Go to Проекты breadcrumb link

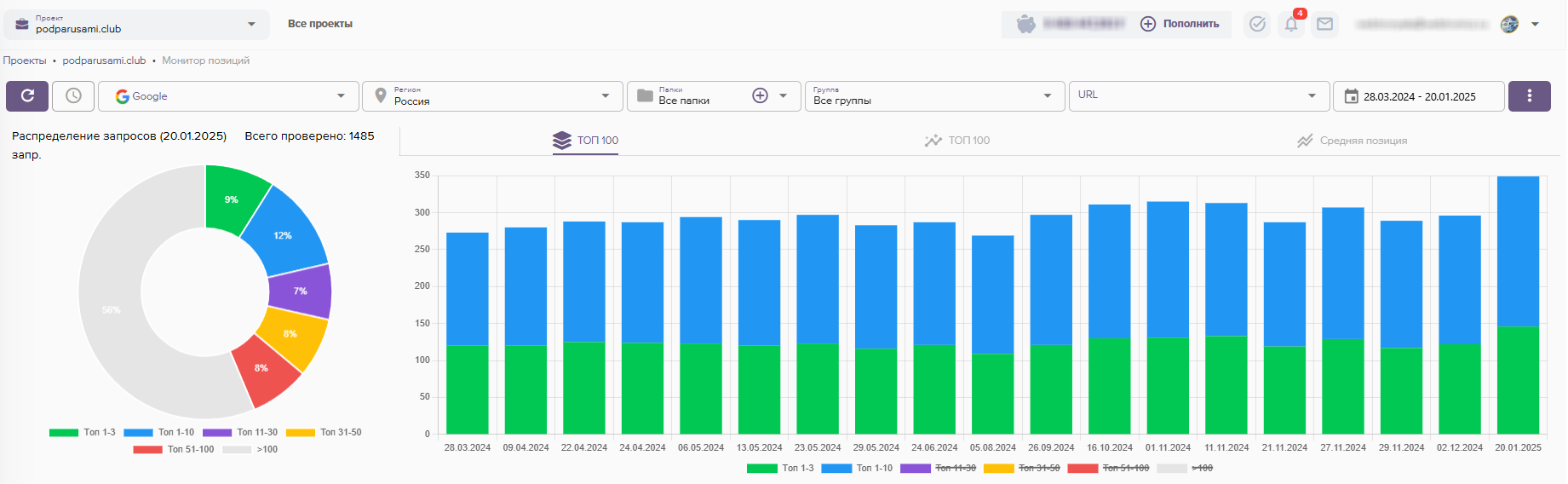[x=25, y=60]
